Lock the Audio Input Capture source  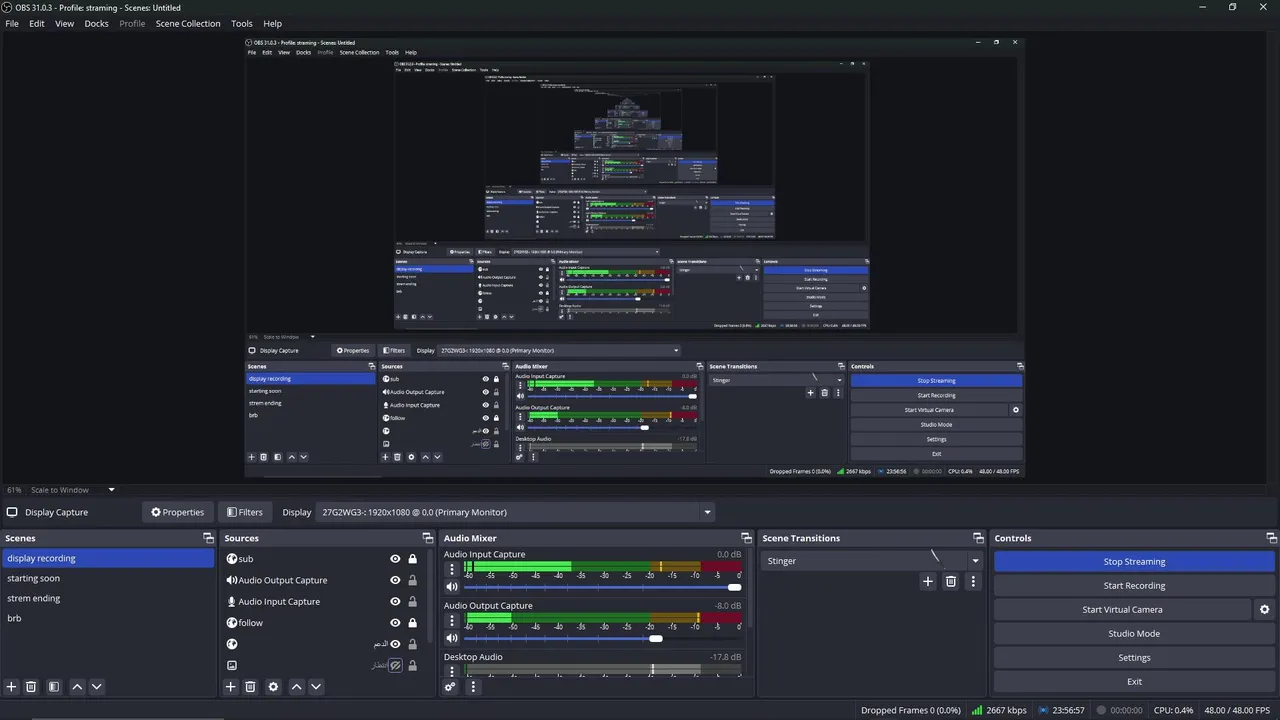[x=412, y=602]
